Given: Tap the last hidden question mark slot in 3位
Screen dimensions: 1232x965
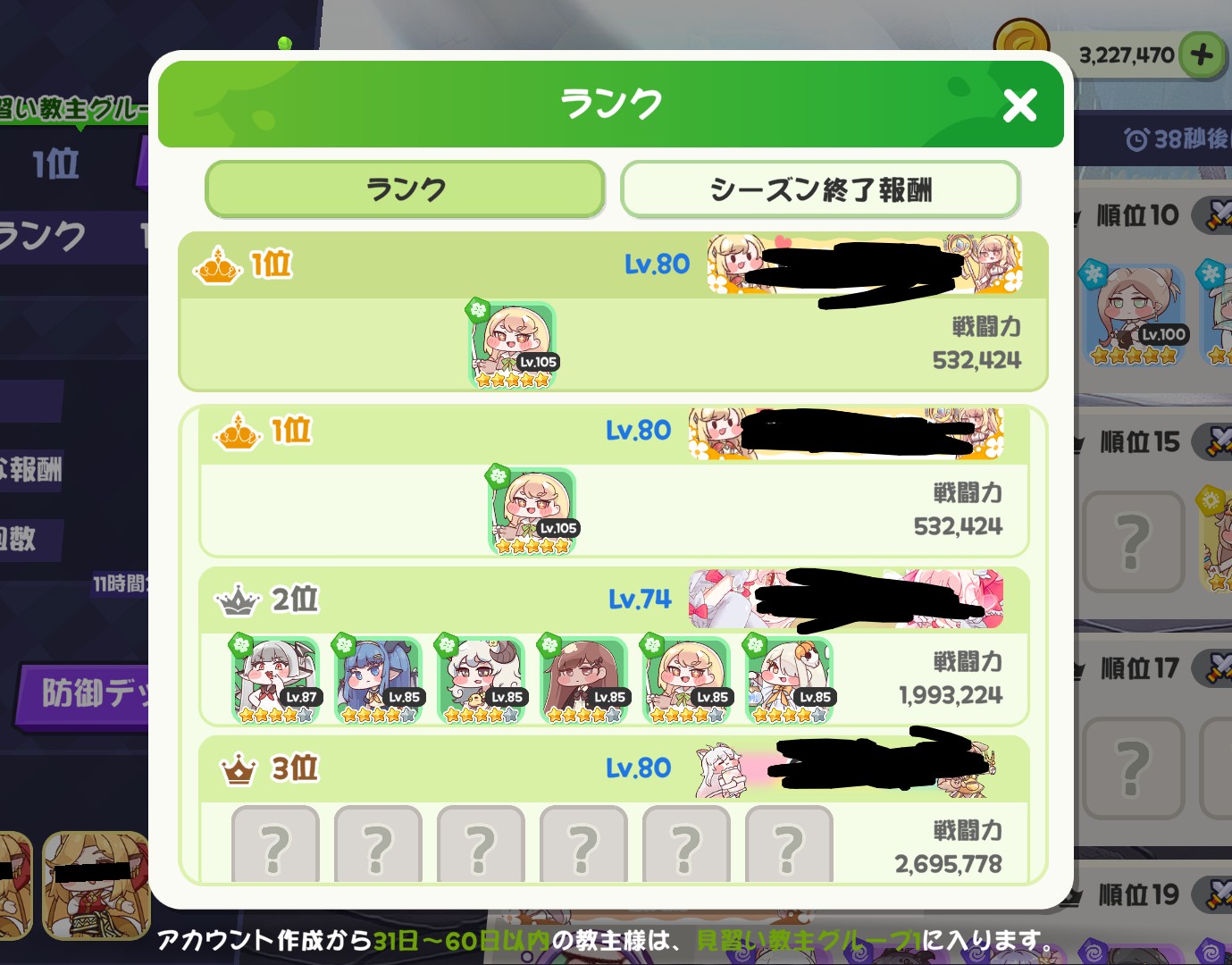Looking at the screenshot, I should tap(789, 844).
